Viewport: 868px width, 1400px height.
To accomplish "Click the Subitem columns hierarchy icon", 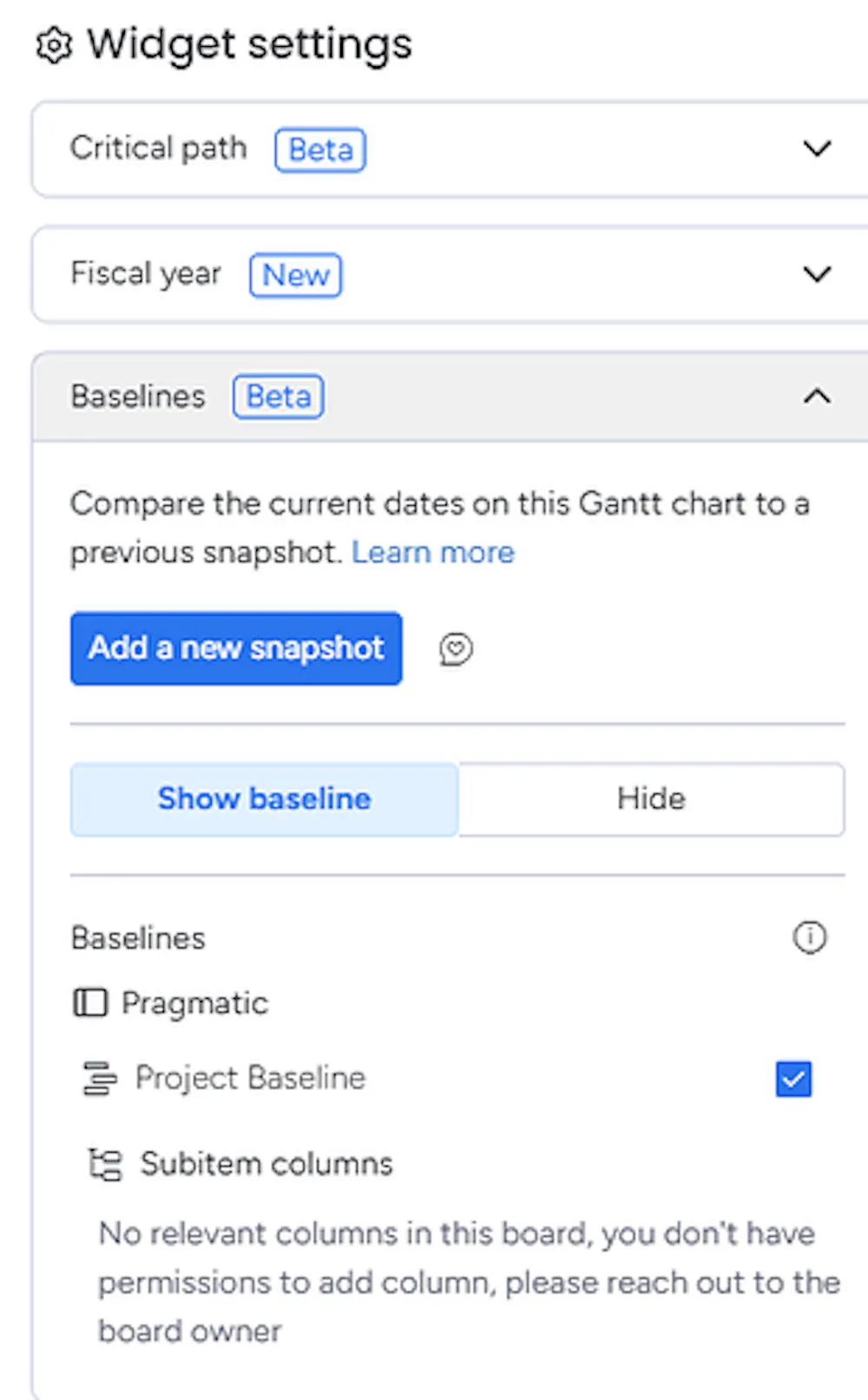I will 106,1164.
